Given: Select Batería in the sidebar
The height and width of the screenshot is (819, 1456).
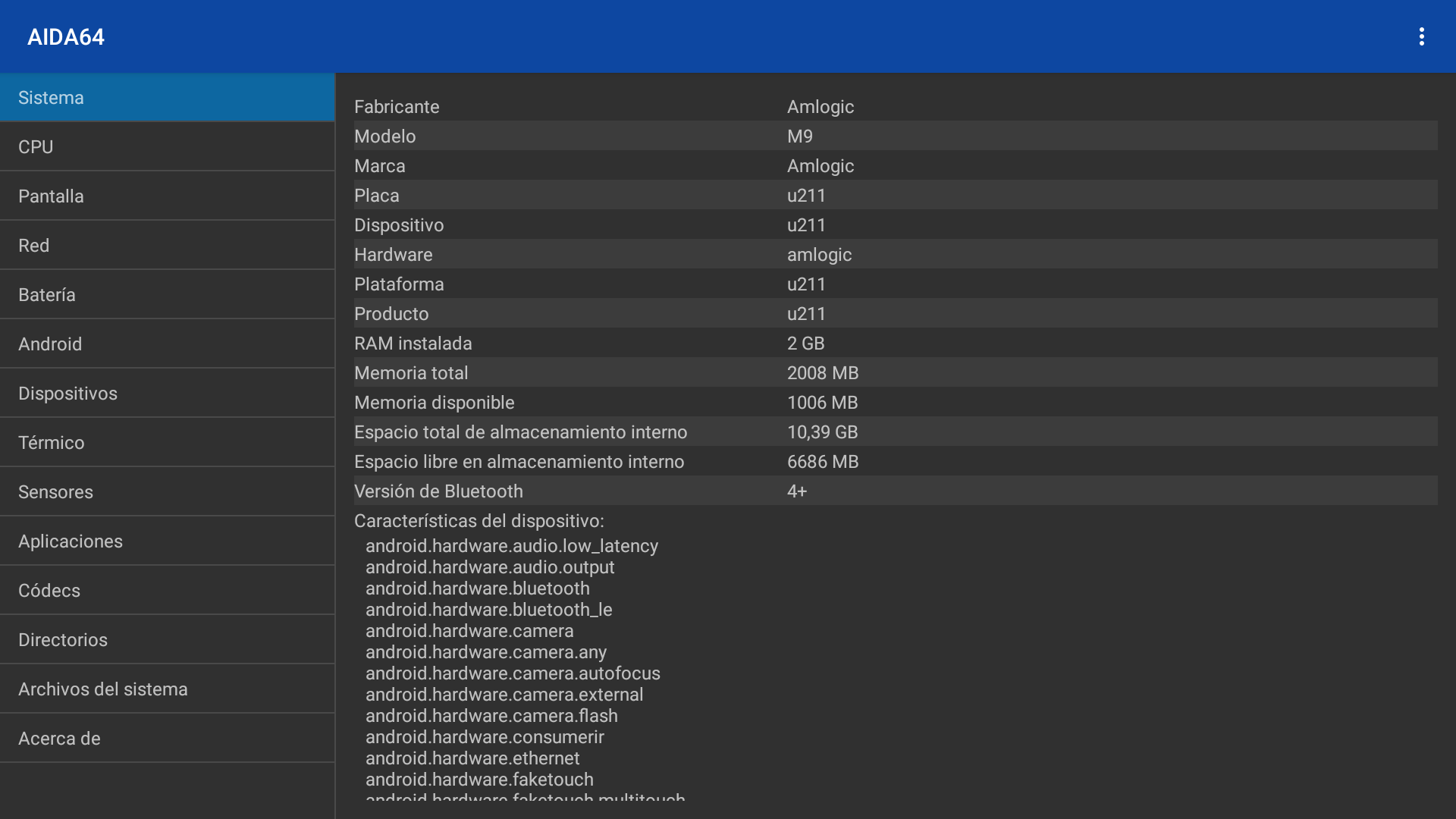Looking at the screenshot, I should (167, 295).
